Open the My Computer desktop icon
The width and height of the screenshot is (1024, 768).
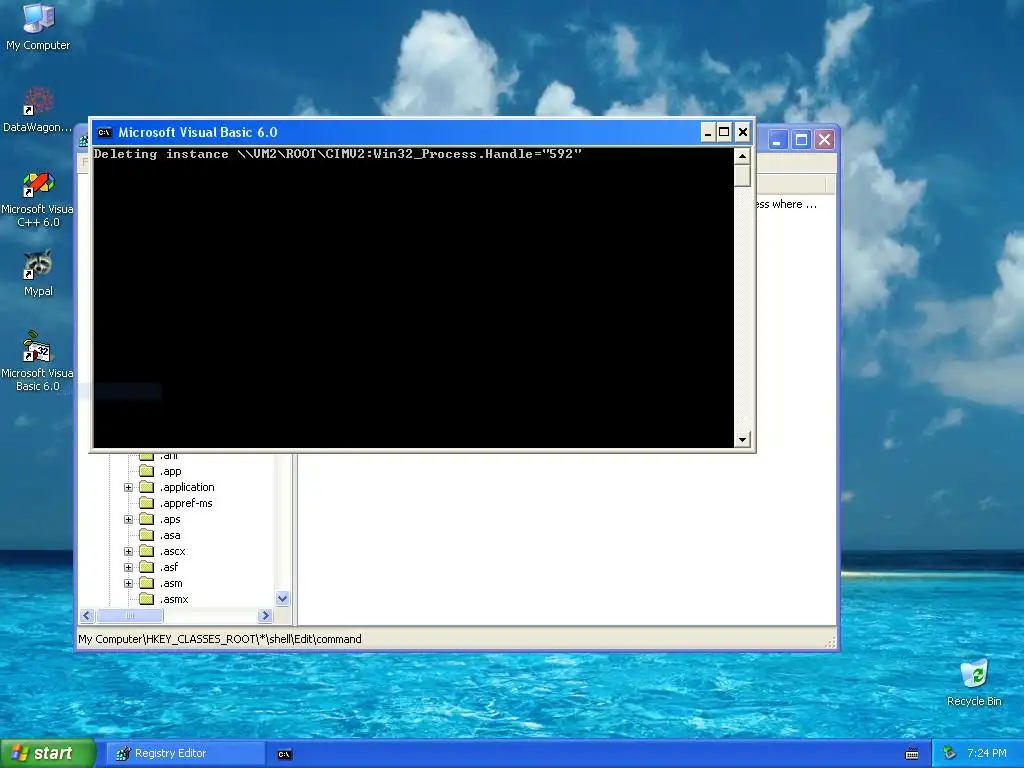(38, 27)
